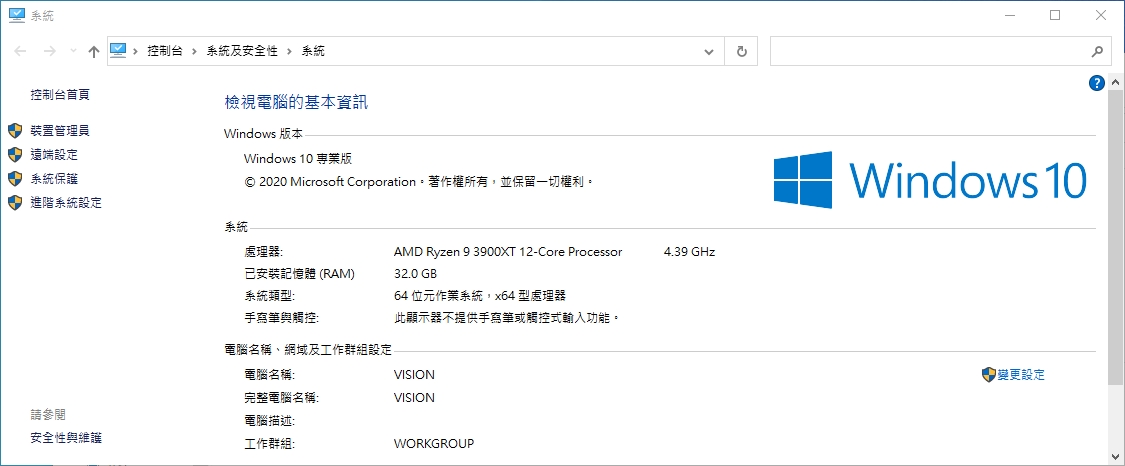This screenshot has height=466, width=1125.
Task: Click 檢視電腦的基本資訊 heading
Action: 296,103
